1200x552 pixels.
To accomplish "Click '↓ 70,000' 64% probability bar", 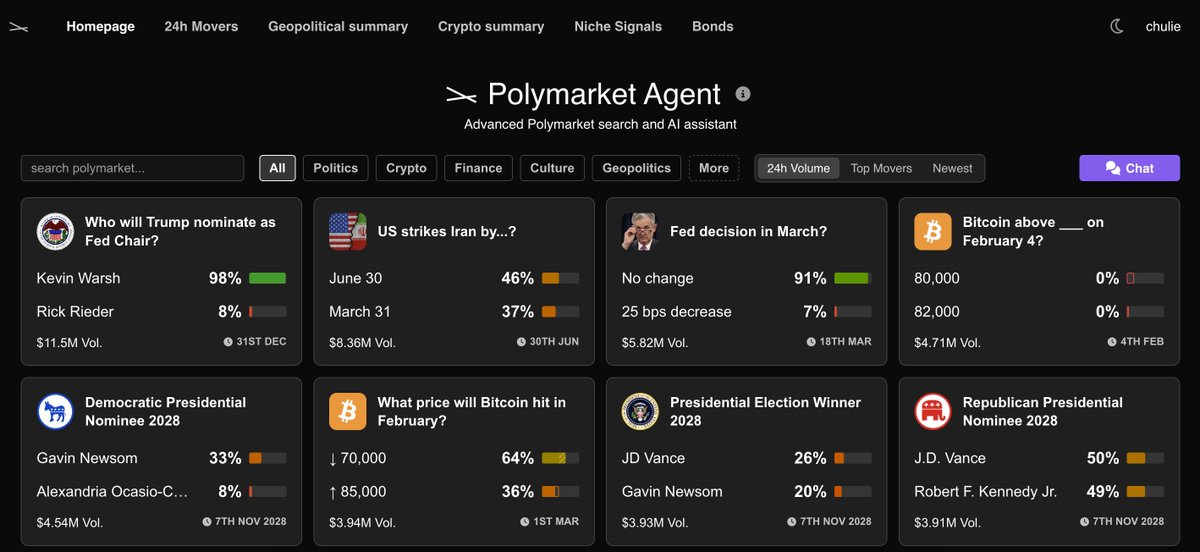I will [x=560, y=458].
